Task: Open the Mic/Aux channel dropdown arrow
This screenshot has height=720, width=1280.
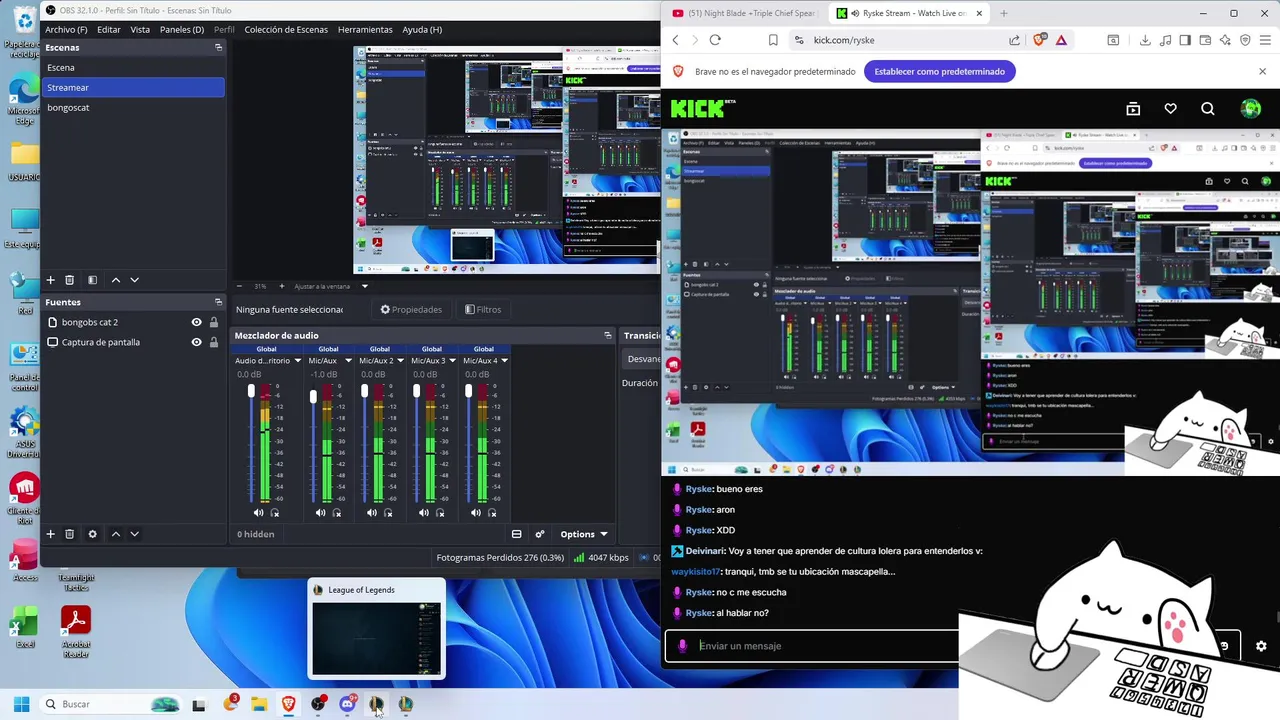Action: tap(349, 361)
